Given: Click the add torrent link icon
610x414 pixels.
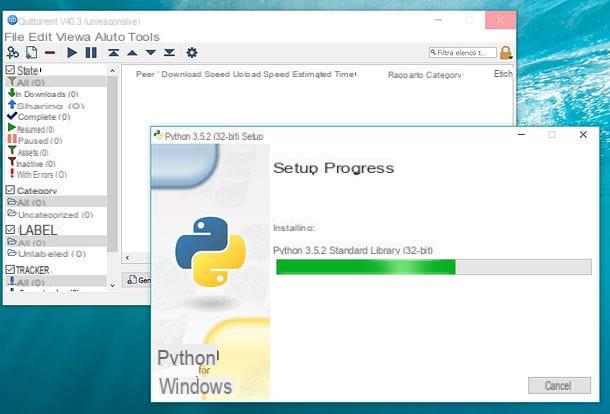Looking at the screenshot, I should point(13,53).
